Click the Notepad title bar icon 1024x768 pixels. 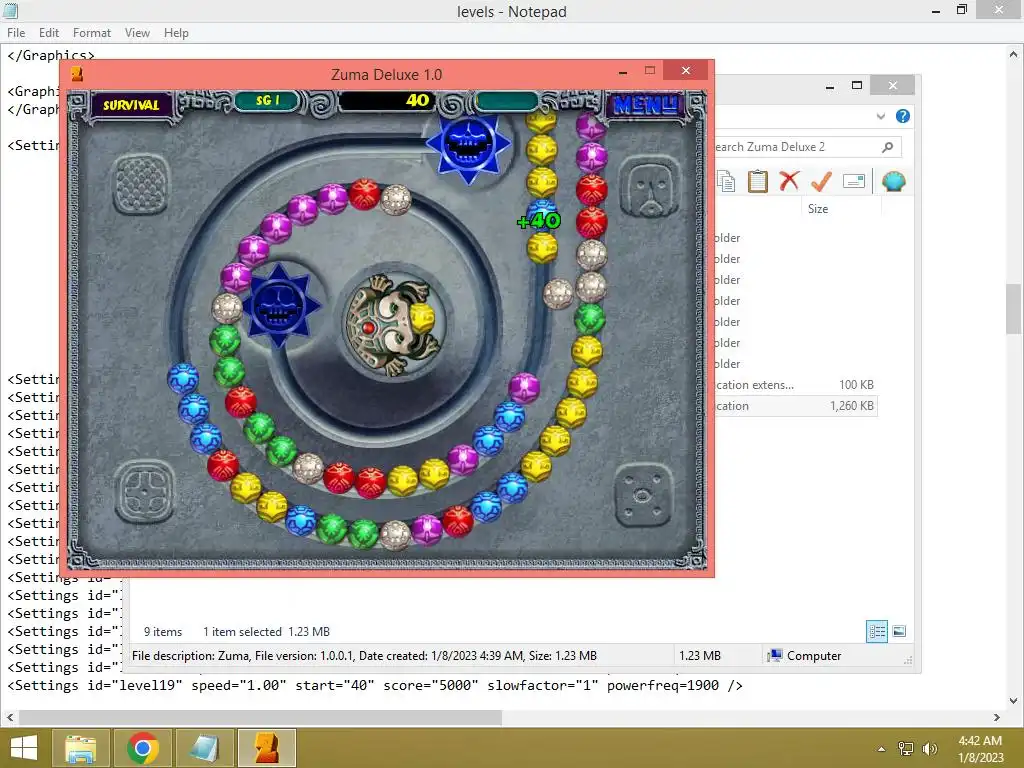pyautogui.click(x=10, y=10)
